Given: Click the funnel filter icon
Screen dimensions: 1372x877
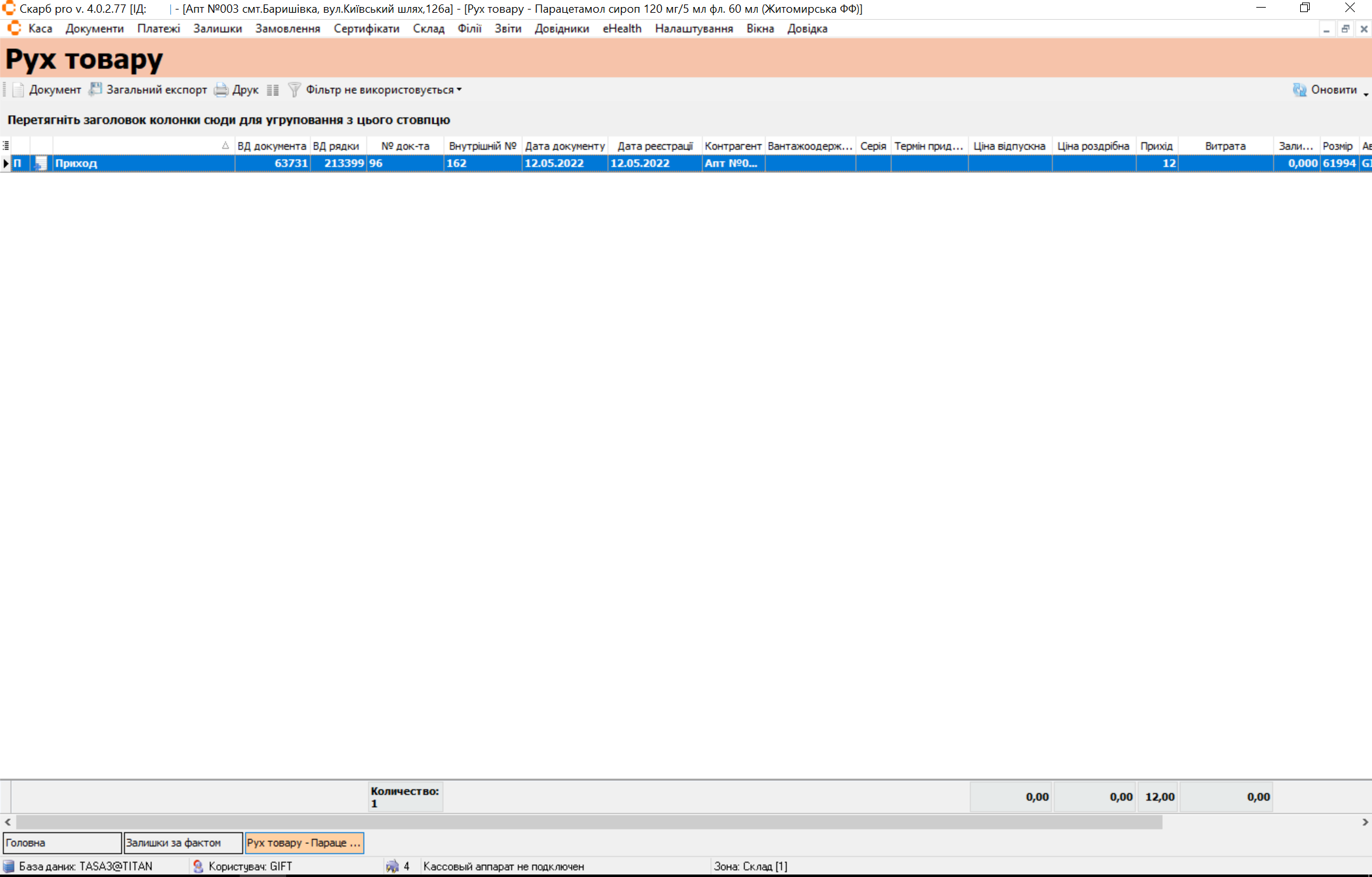Looking at the screenshot, I should pyautogui.click(x=294, y=90).
